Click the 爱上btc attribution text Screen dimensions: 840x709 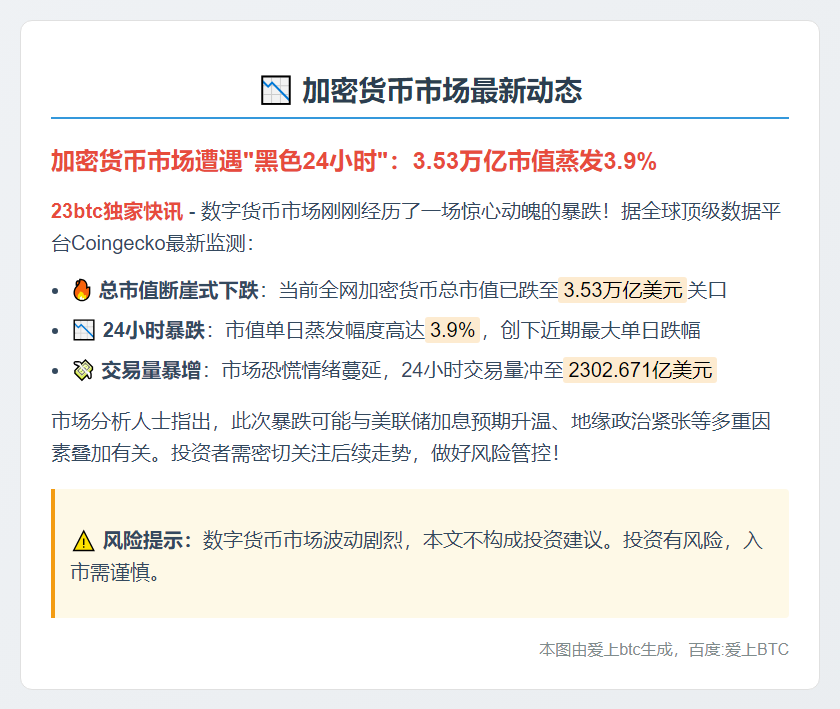660,648
